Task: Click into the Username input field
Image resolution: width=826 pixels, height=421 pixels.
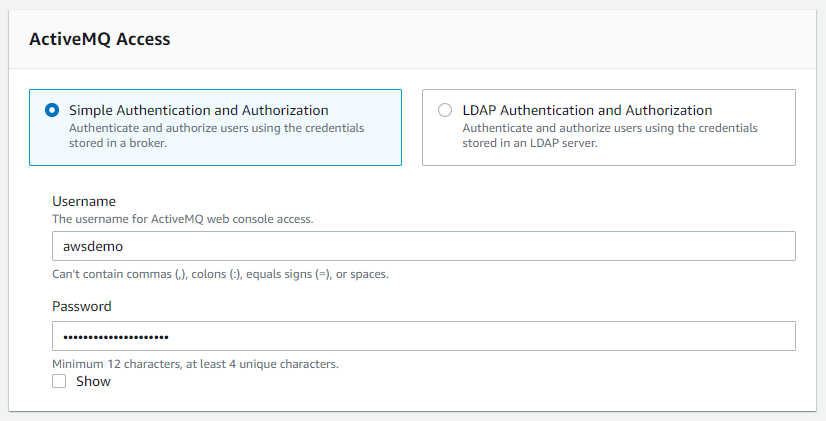Action: pyautogui.click(x=423, y=246)
